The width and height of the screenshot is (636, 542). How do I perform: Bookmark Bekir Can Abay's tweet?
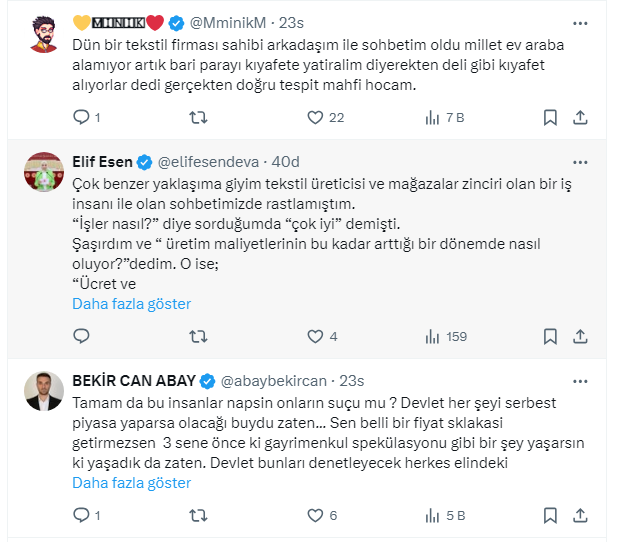(x=549, y=515)
